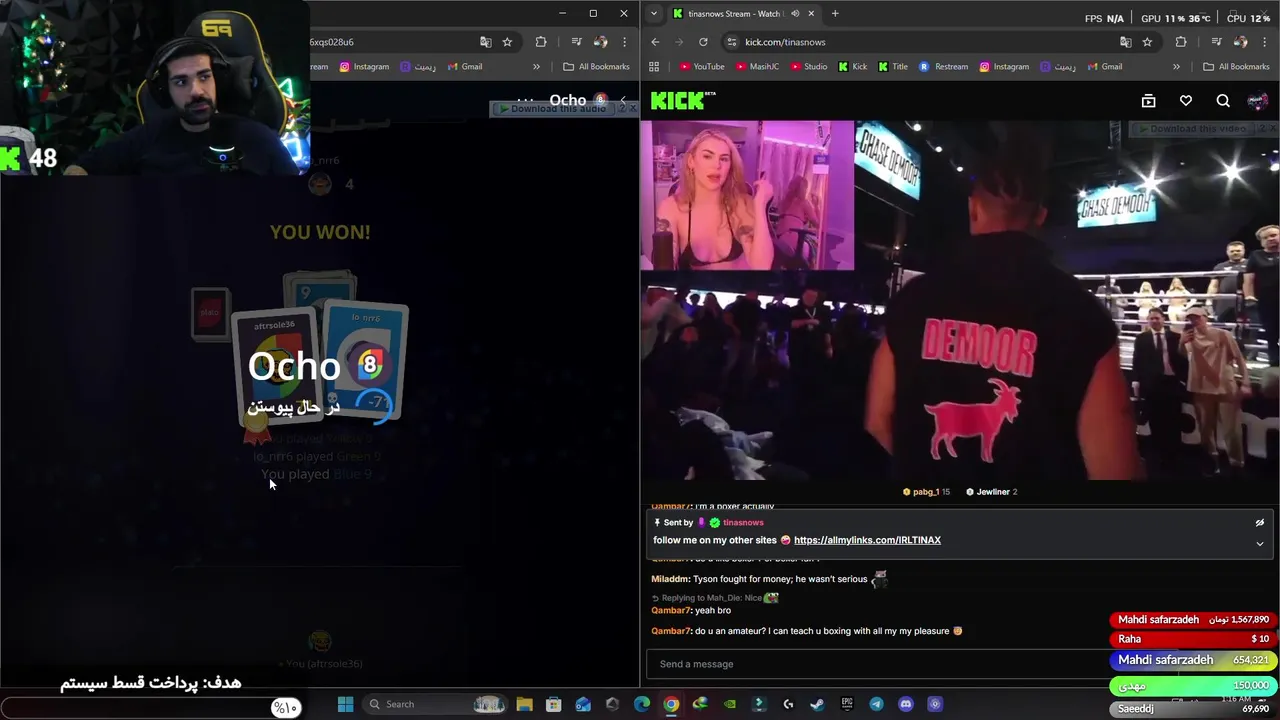Click translate icon in kick.com address bar

pyautogui.click(x=1126, y=42)
